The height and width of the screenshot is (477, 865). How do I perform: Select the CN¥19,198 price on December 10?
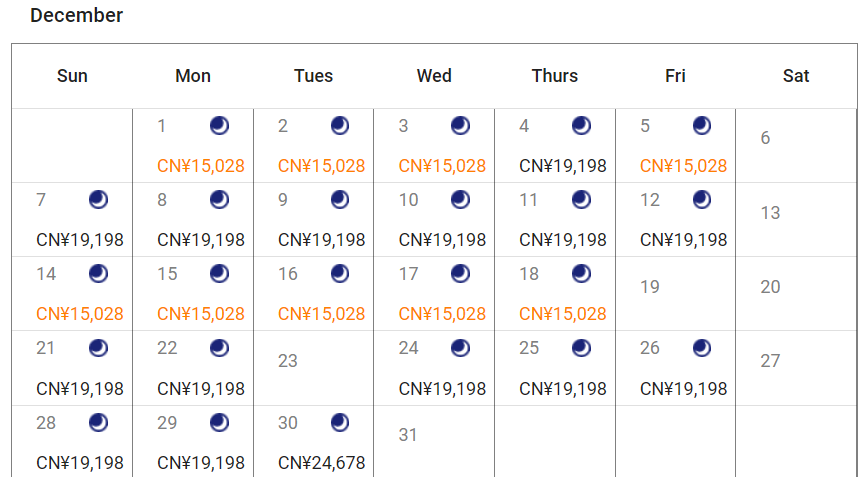click(x=442, y=240)
